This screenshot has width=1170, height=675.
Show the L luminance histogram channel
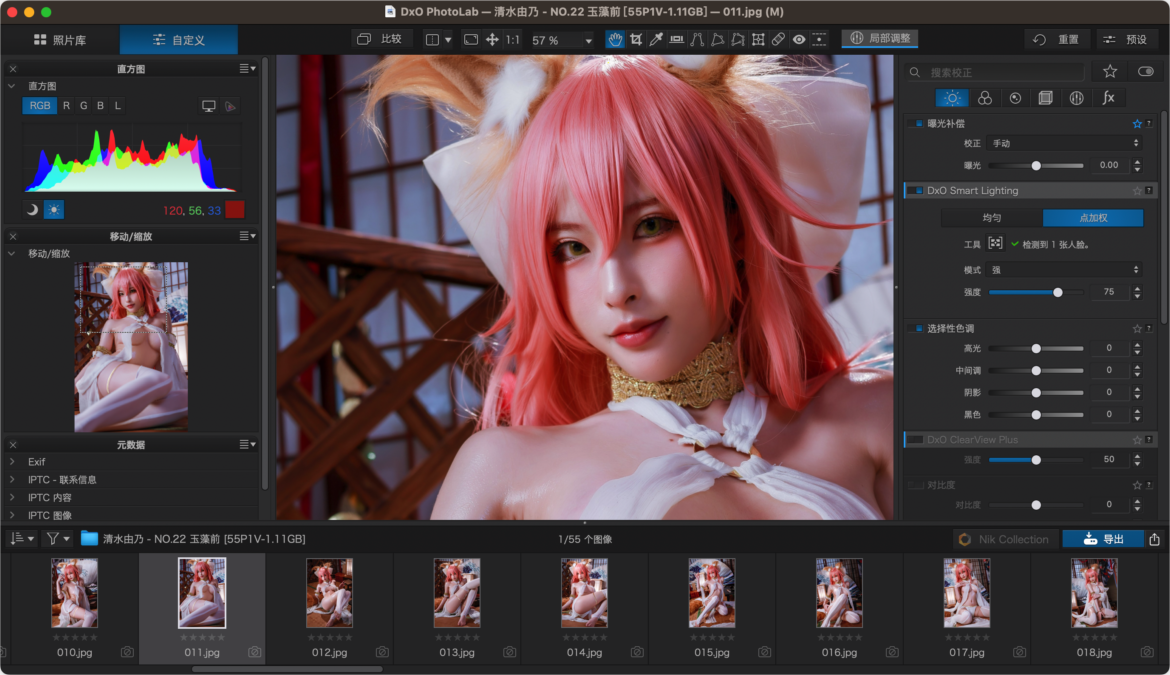(x=118, y=106)
